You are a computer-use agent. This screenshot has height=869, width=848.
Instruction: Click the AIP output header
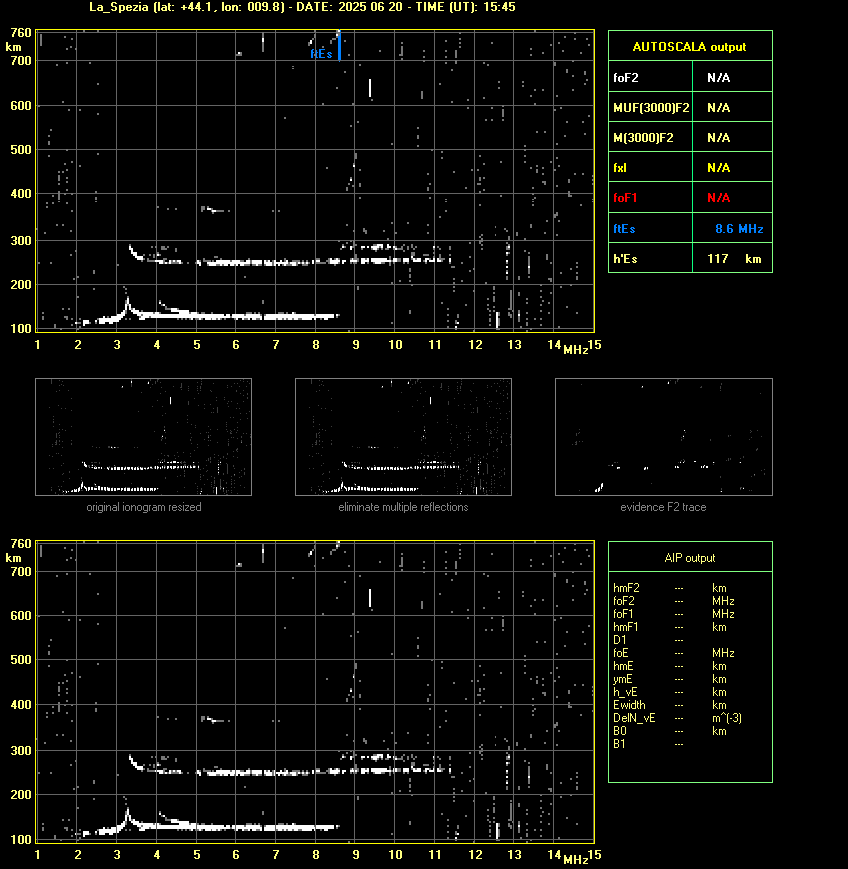click(x=689, y=558)
